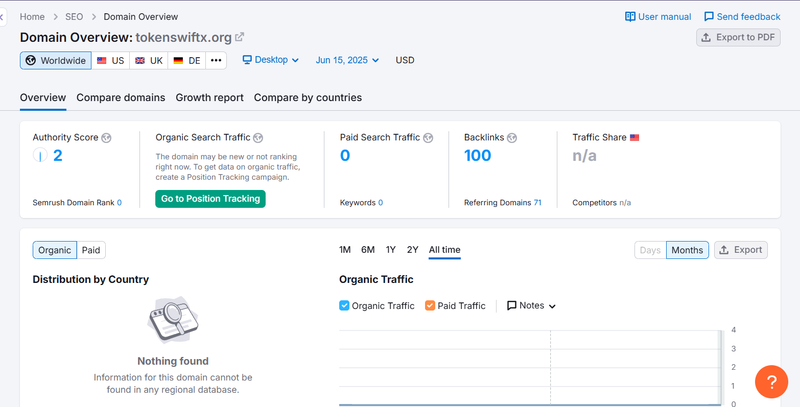Click the Nothing found magnifier illustration
The image size is (800, 407).
pos(173,320)
